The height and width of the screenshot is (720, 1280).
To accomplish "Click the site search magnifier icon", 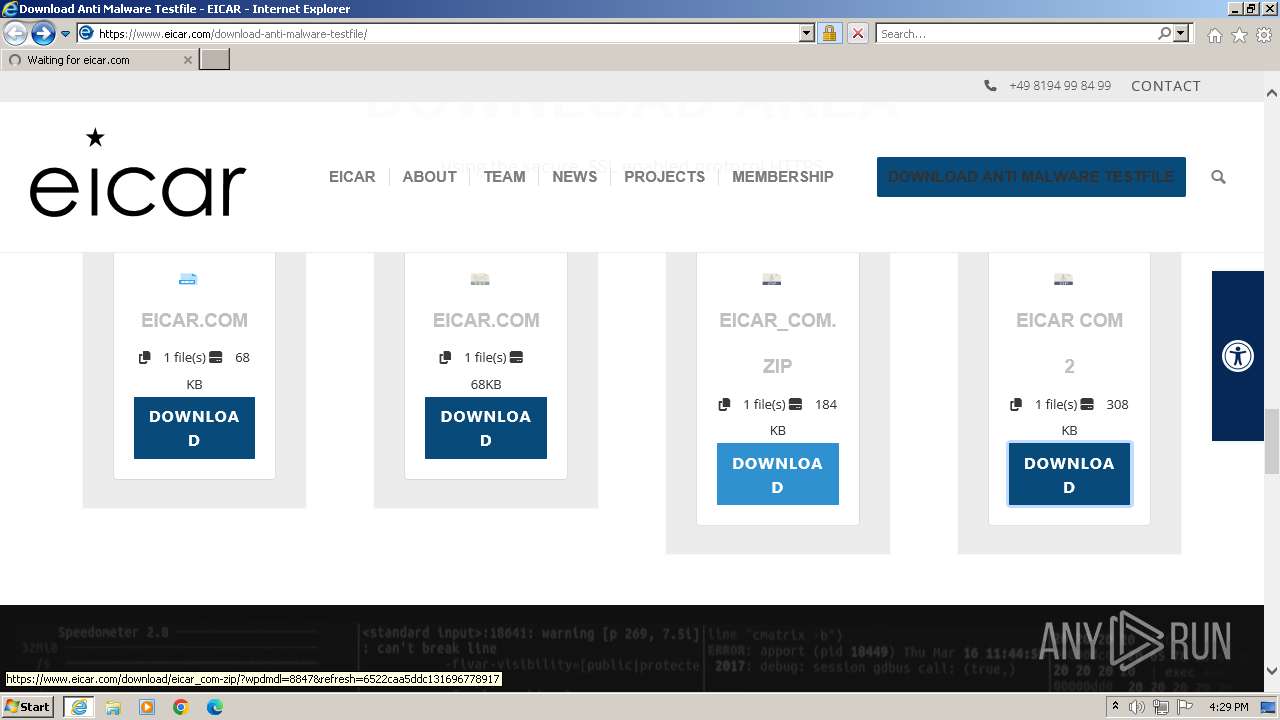I will click(x=1218, y=177).
